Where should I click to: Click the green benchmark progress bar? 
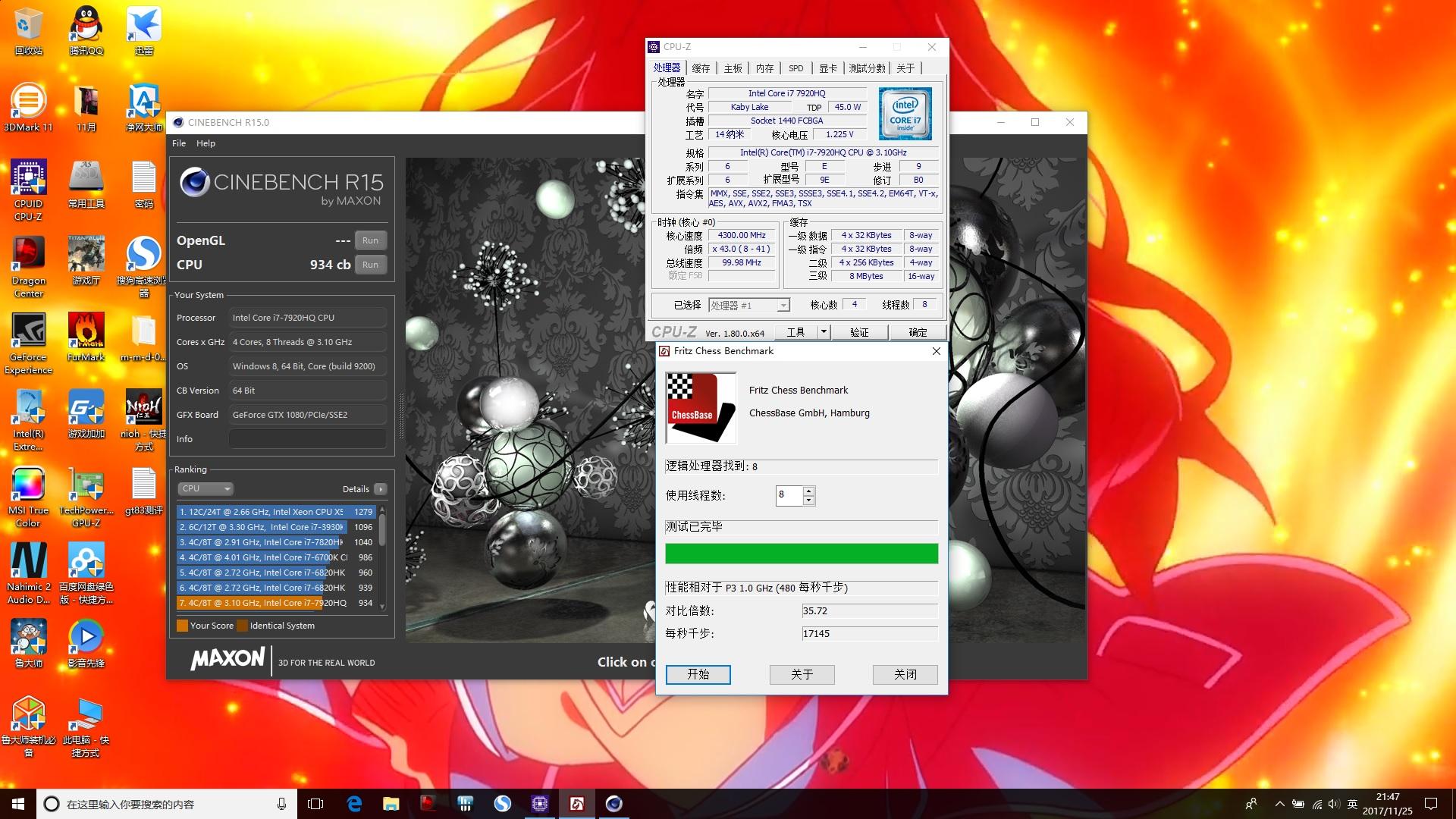click(802, 554)
